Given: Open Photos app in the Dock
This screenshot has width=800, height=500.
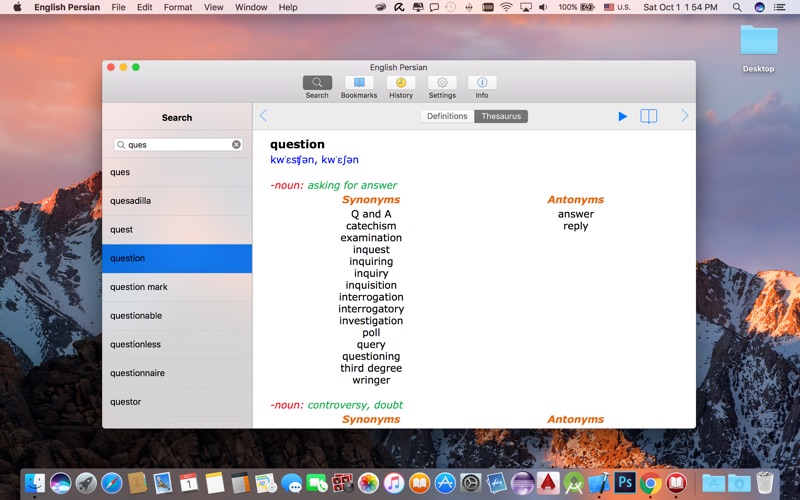Looking at the screenshot, I should [368, 483].
